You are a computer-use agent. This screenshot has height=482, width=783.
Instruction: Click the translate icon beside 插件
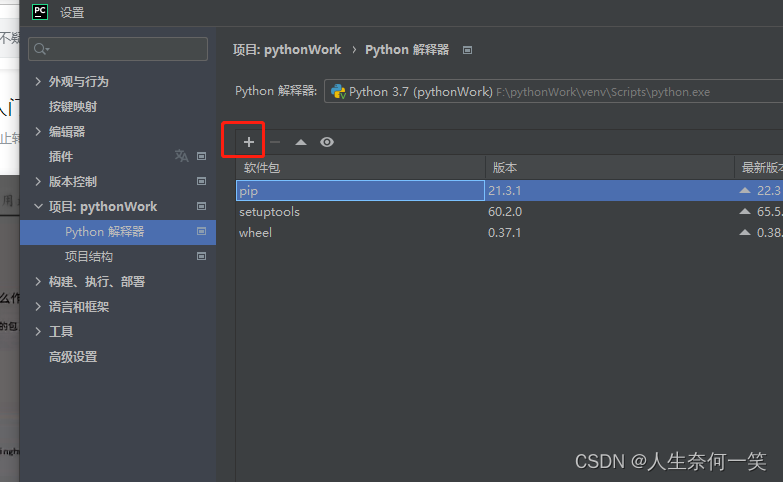pyautogui.click(x=181, y=156)
